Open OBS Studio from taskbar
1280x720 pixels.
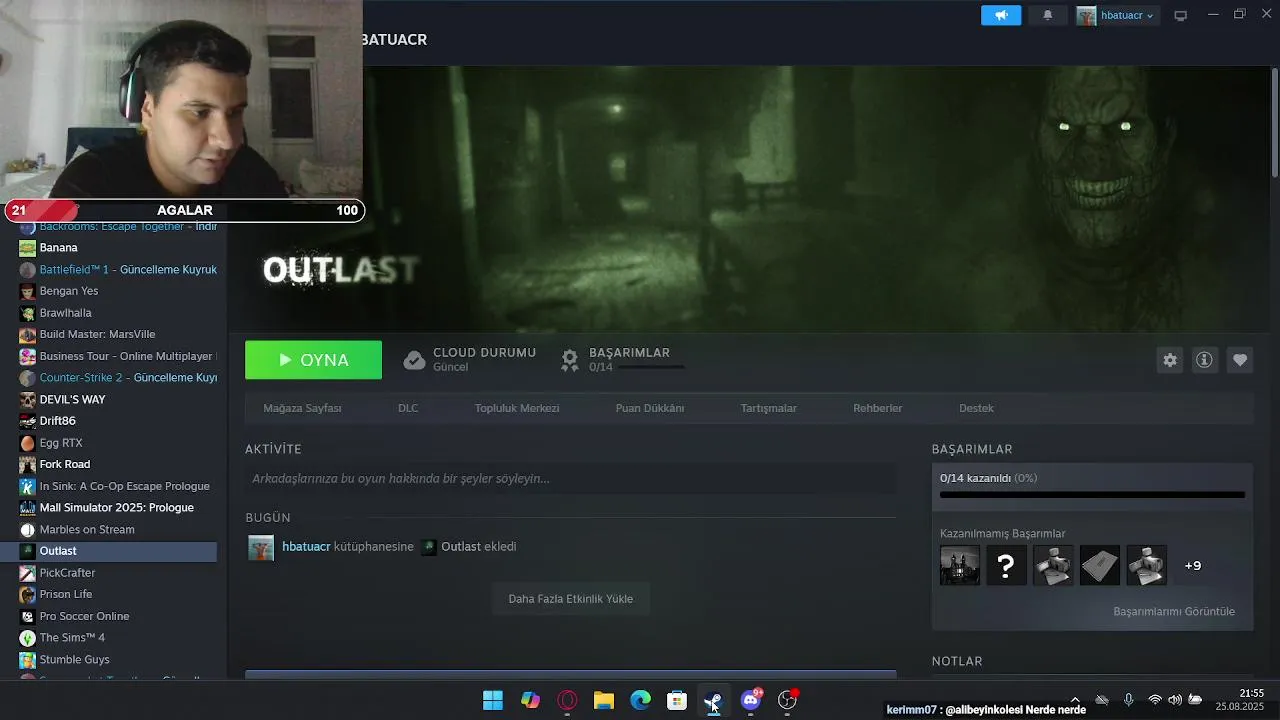[788, 700]
